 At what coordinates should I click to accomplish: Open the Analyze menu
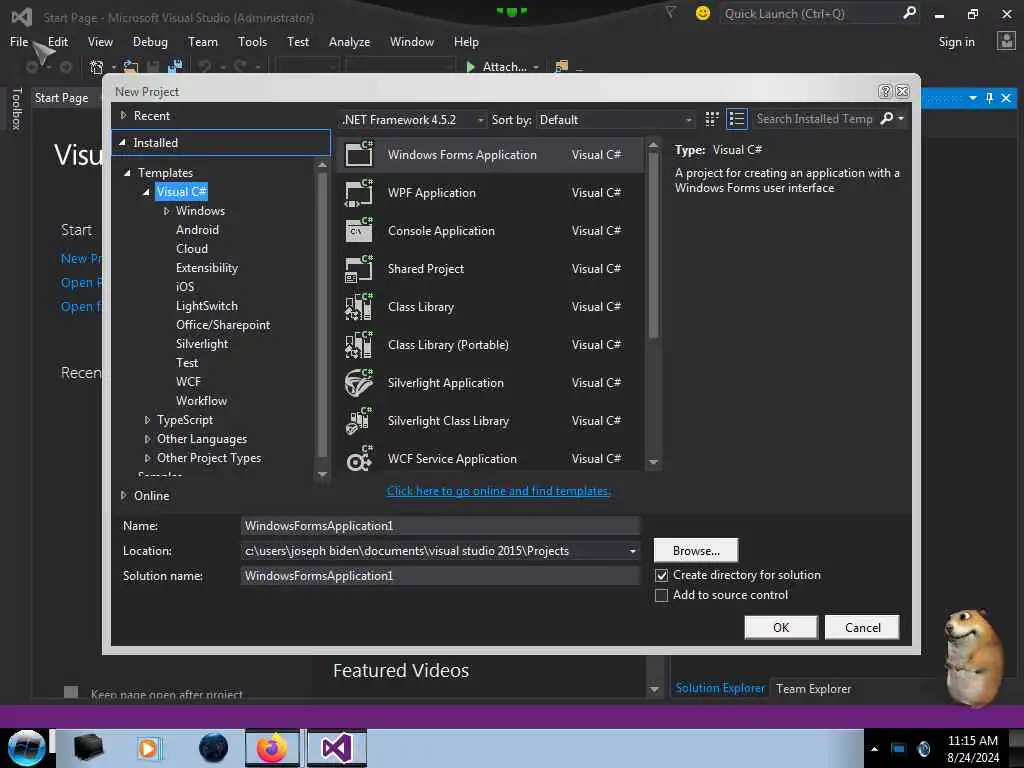click(x=349, y=42)
